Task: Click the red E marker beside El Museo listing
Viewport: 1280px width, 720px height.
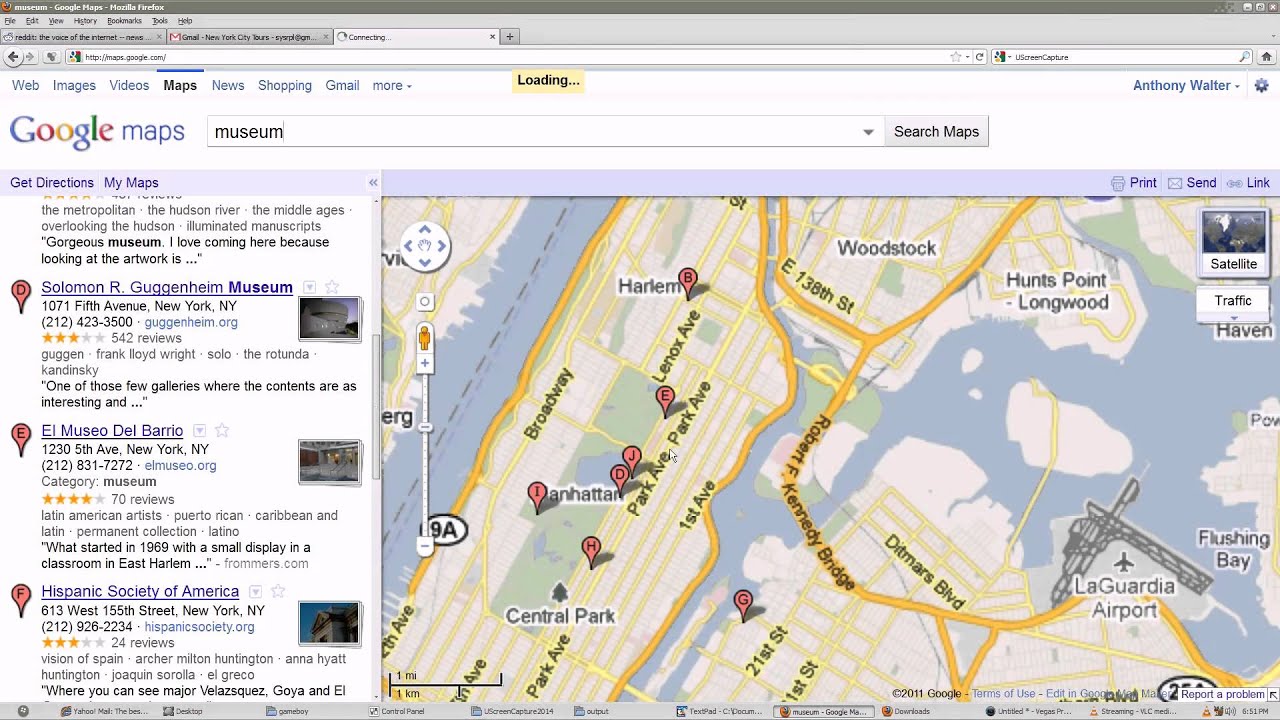Action: (21, 440)
